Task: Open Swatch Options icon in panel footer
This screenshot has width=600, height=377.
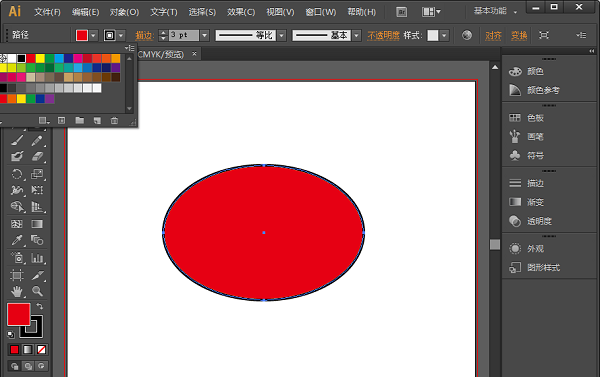Action: 61,121
